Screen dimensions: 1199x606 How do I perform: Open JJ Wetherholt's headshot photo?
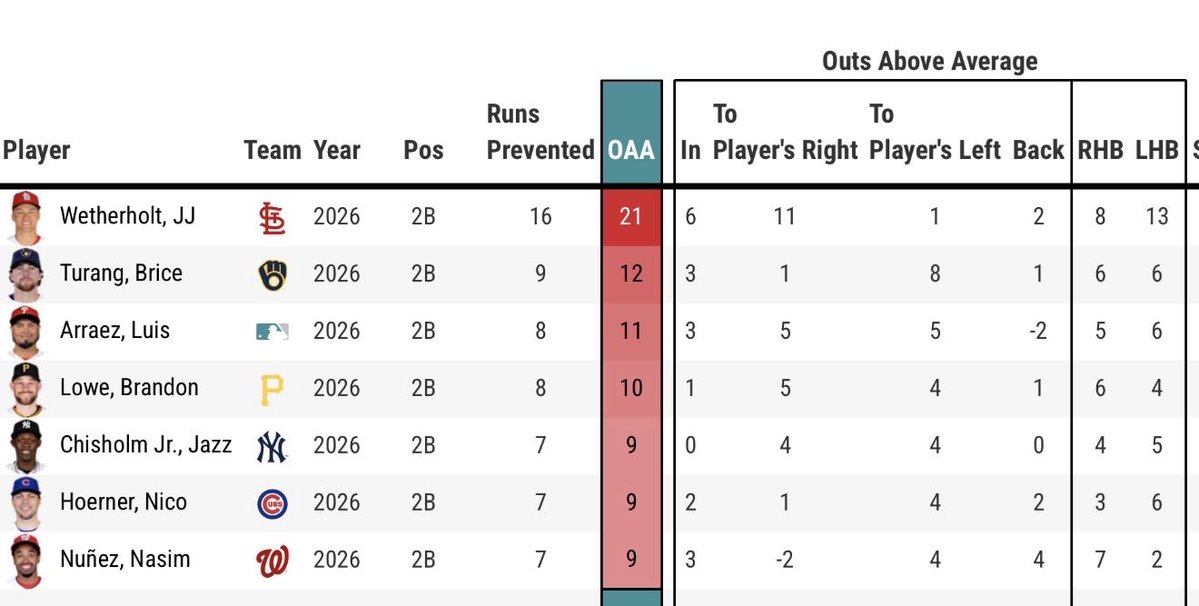coord(25,217)
